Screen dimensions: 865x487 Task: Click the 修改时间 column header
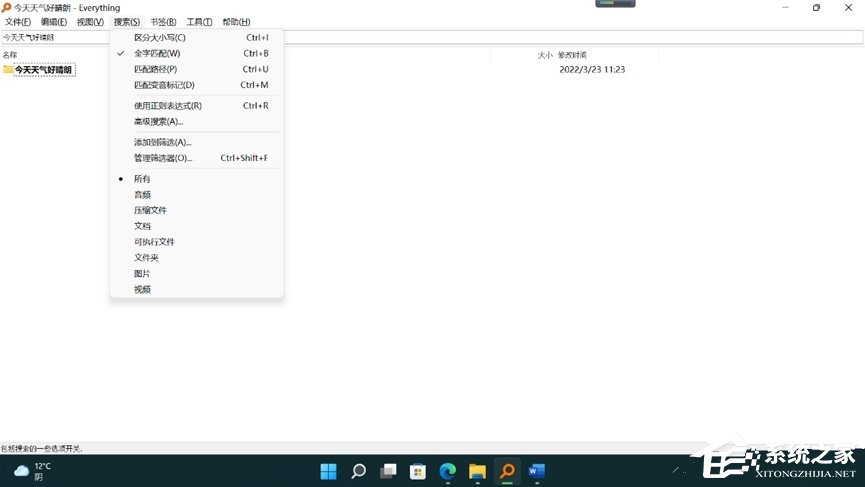point(572,55)
